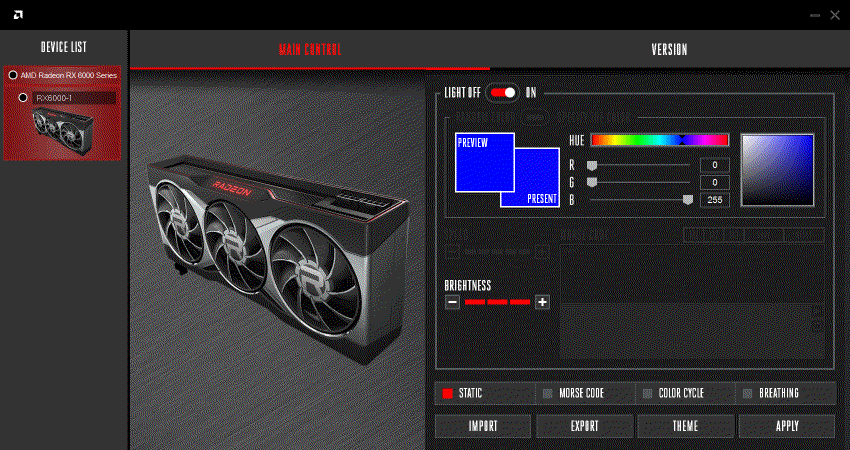Click the G value input field

coord(714,183)
